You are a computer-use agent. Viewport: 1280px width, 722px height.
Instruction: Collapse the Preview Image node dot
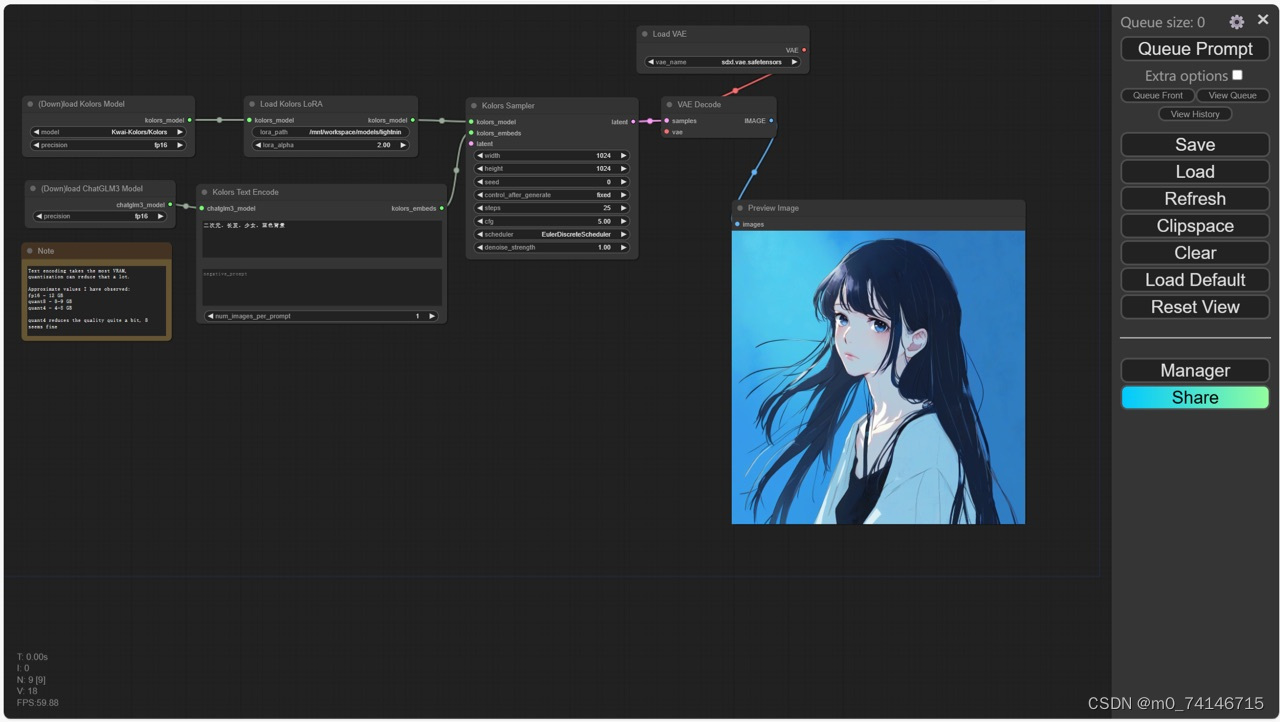740,208
